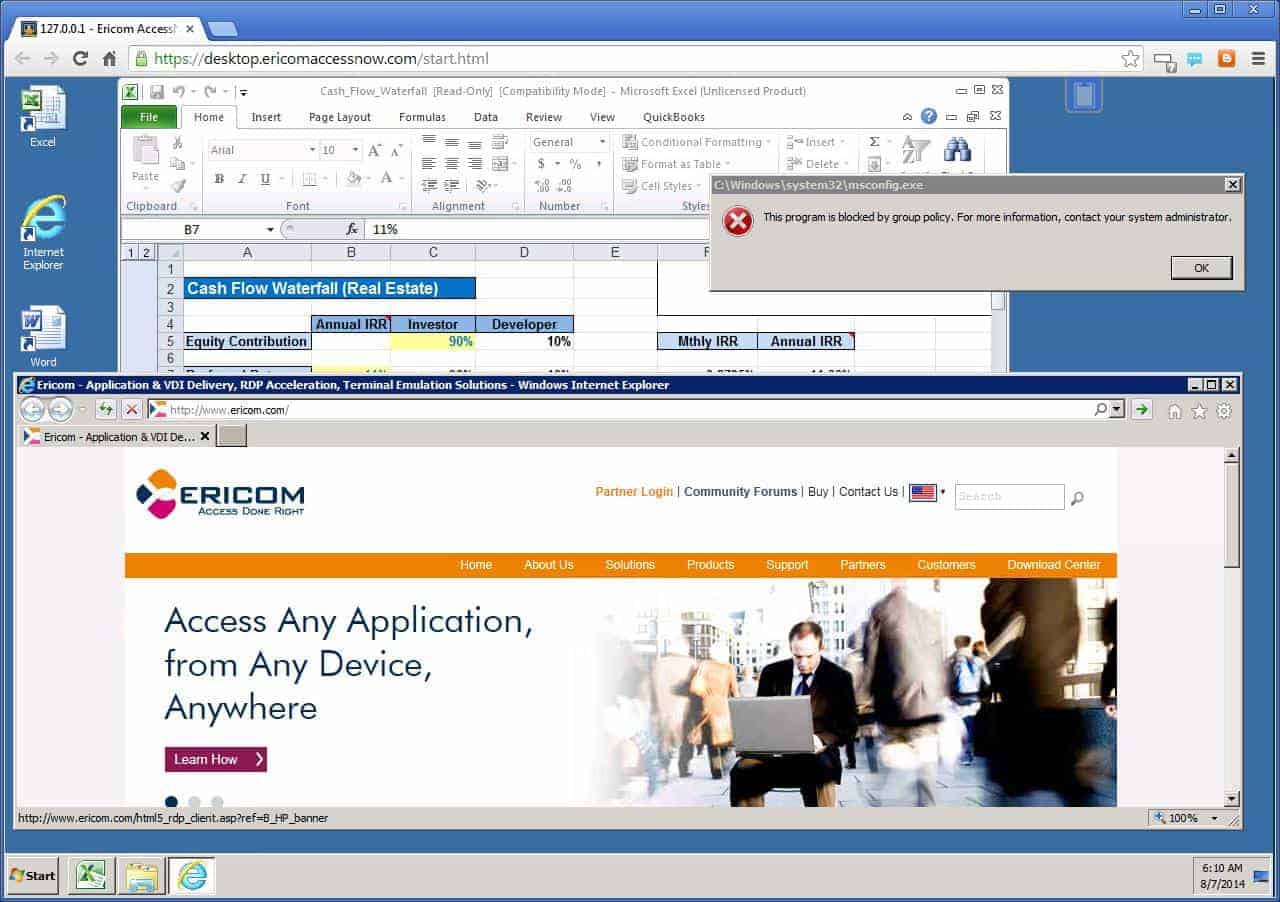
Task: Toggle Align Text Right in Alignment group
Action: [475, 164]
